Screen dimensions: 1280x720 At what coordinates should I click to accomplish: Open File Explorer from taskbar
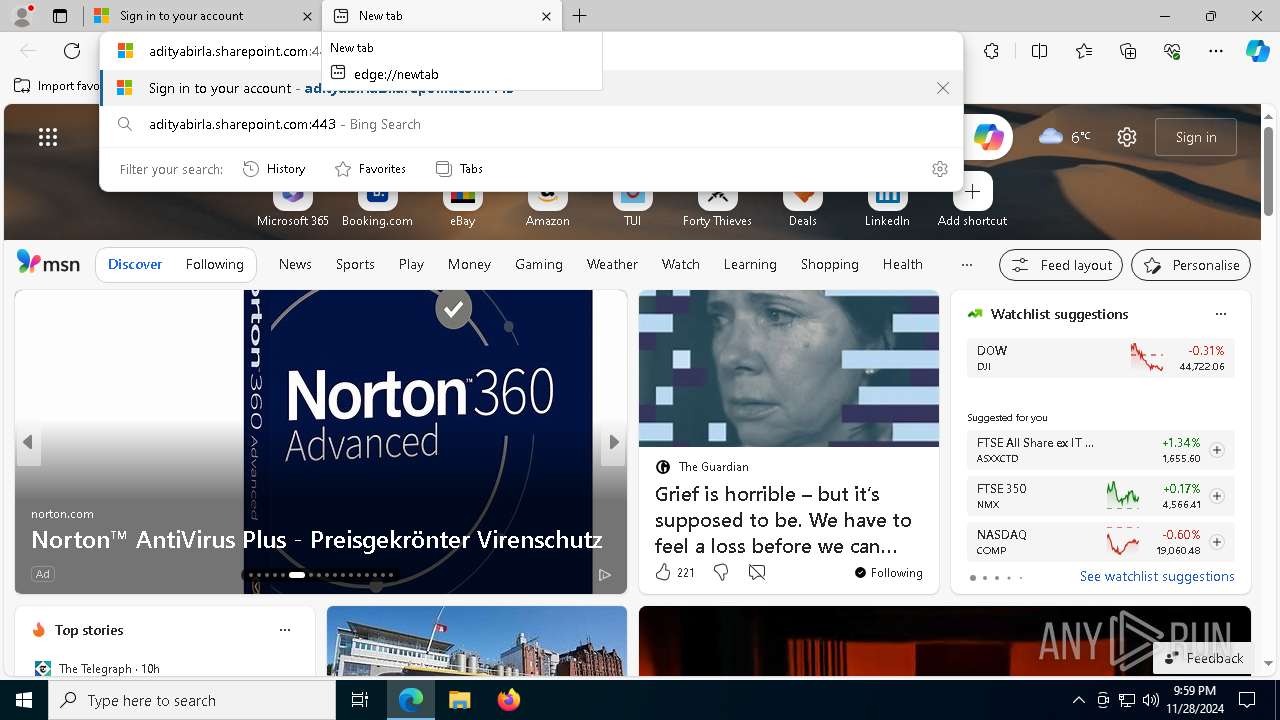click(459, 700)
